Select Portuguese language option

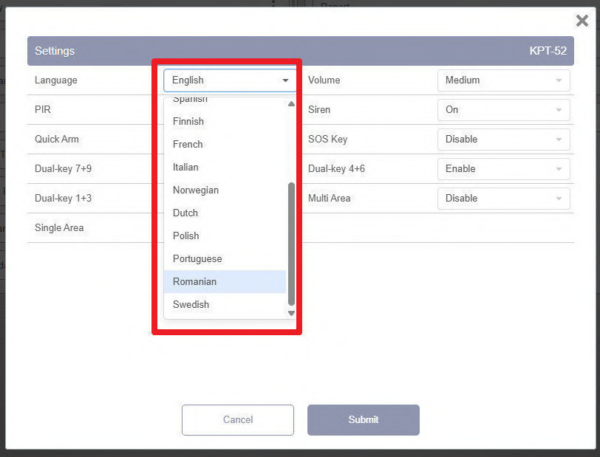click(x=225, y=259)
